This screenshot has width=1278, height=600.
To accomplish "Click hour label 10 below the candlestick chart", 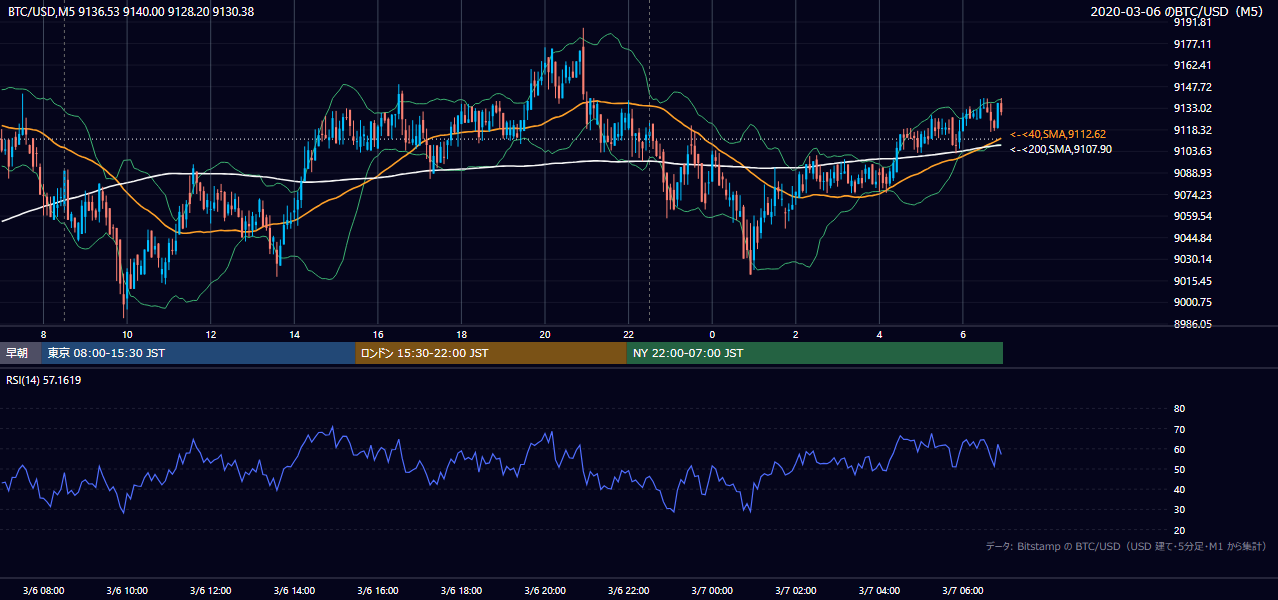I will tap(127, 334).
